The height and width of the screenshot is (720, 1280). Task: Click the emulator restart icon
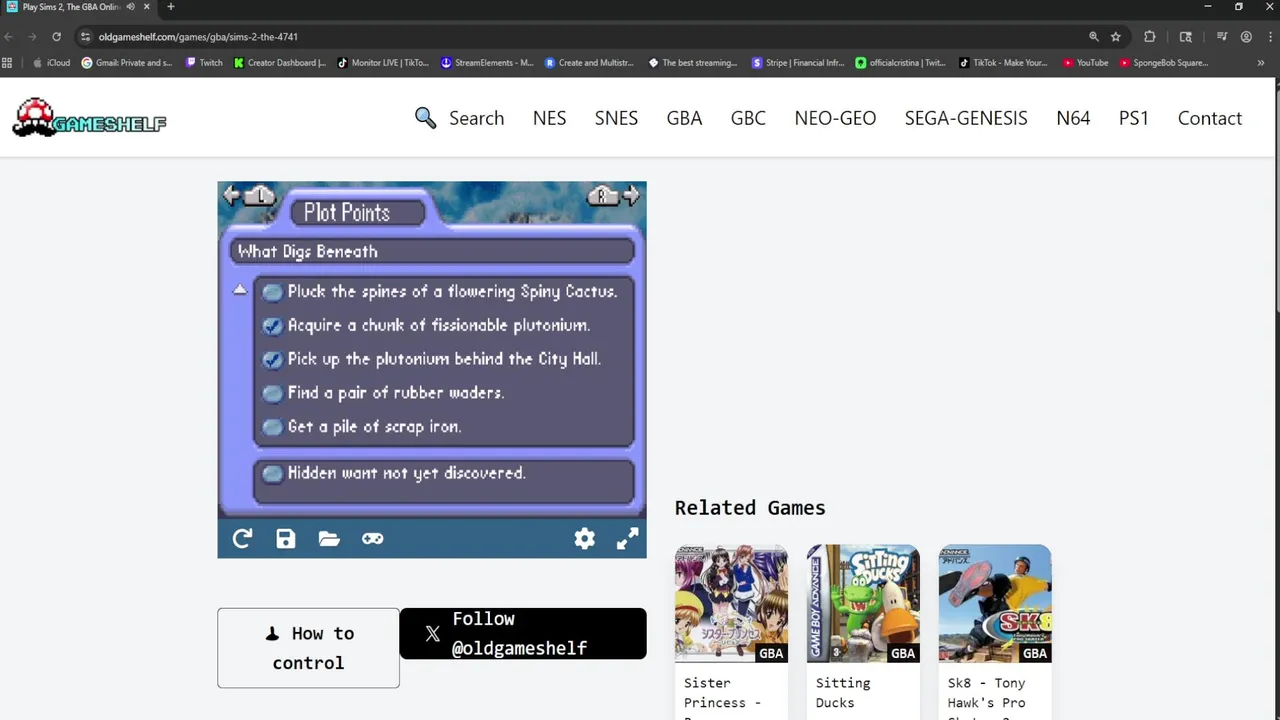tap(242, 539)
